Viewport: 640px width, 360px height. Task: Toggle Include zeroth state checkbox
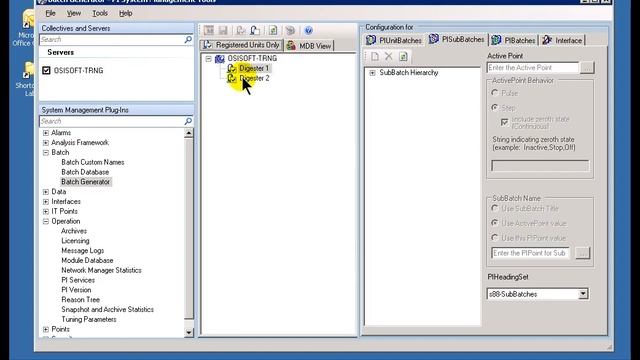tap(504, 122)
